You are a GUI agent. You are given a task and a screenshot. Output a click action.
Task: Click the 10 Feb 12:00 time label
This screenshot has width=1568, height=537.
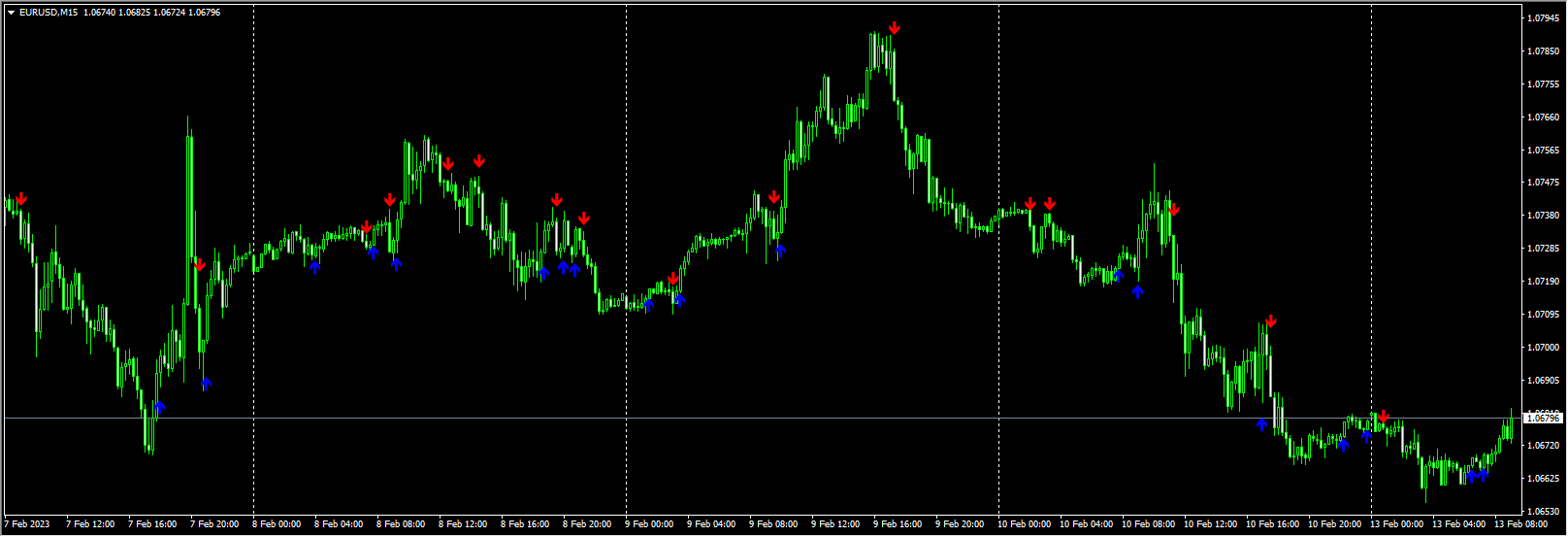1210,524
